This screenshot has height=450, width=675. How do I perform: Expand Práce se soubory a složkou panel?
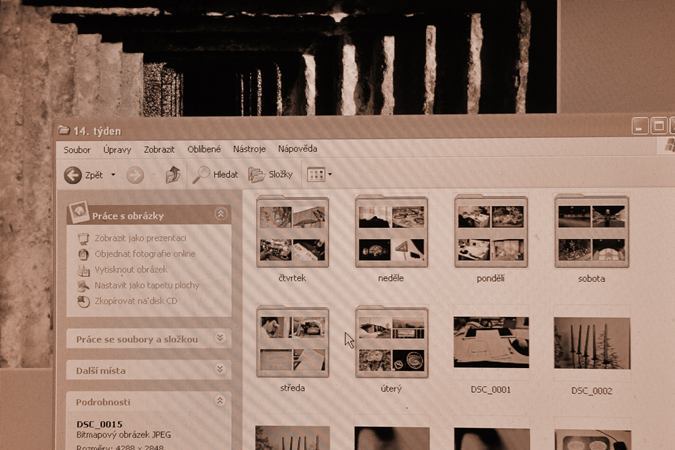[220, 338]
